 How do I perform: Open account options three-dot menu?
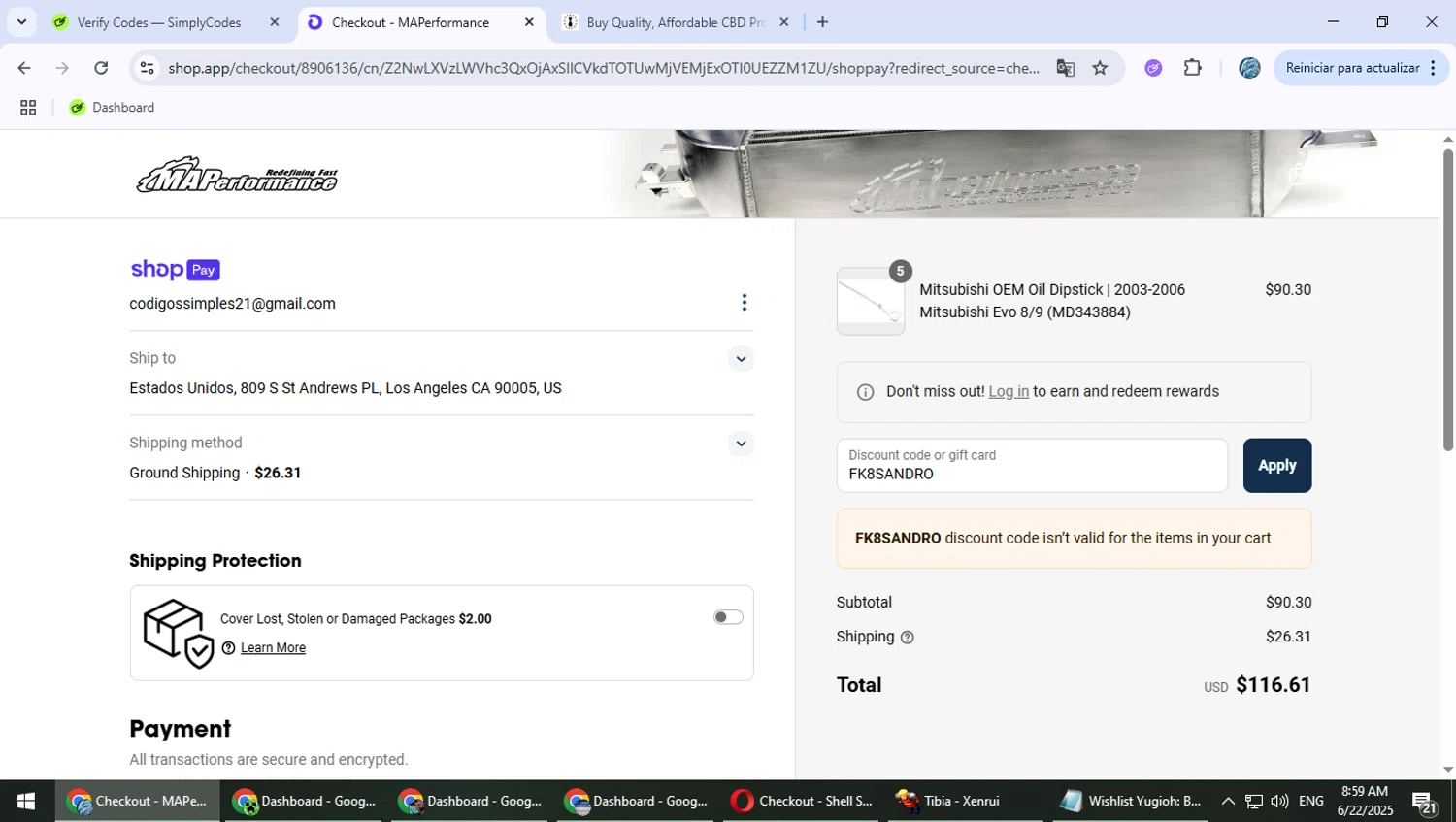[745, 303]
